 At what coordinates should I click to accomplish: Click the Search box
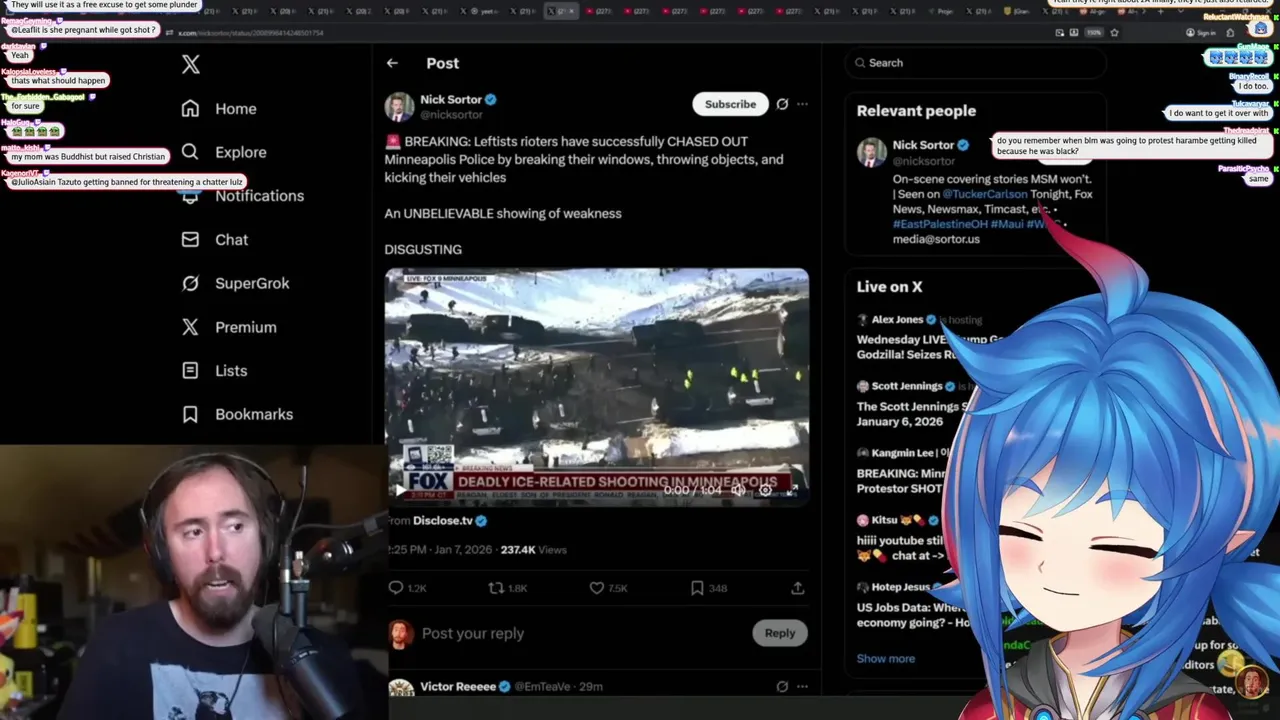pos(975,63)
